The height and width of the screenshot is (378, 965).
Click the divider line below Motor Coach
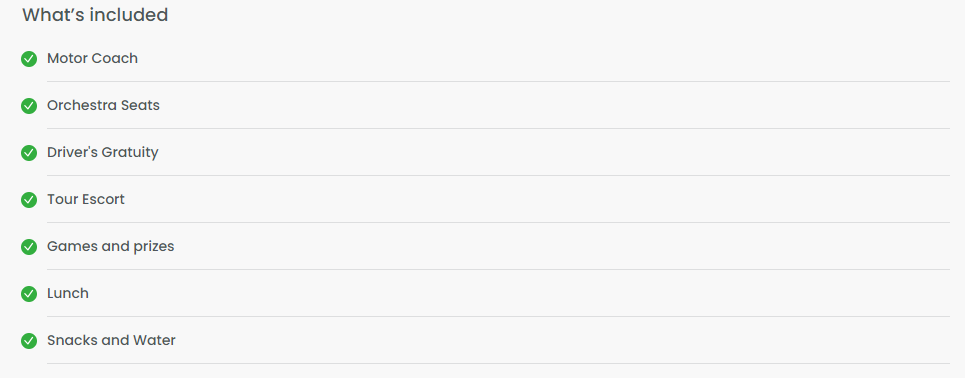point(499,81)
